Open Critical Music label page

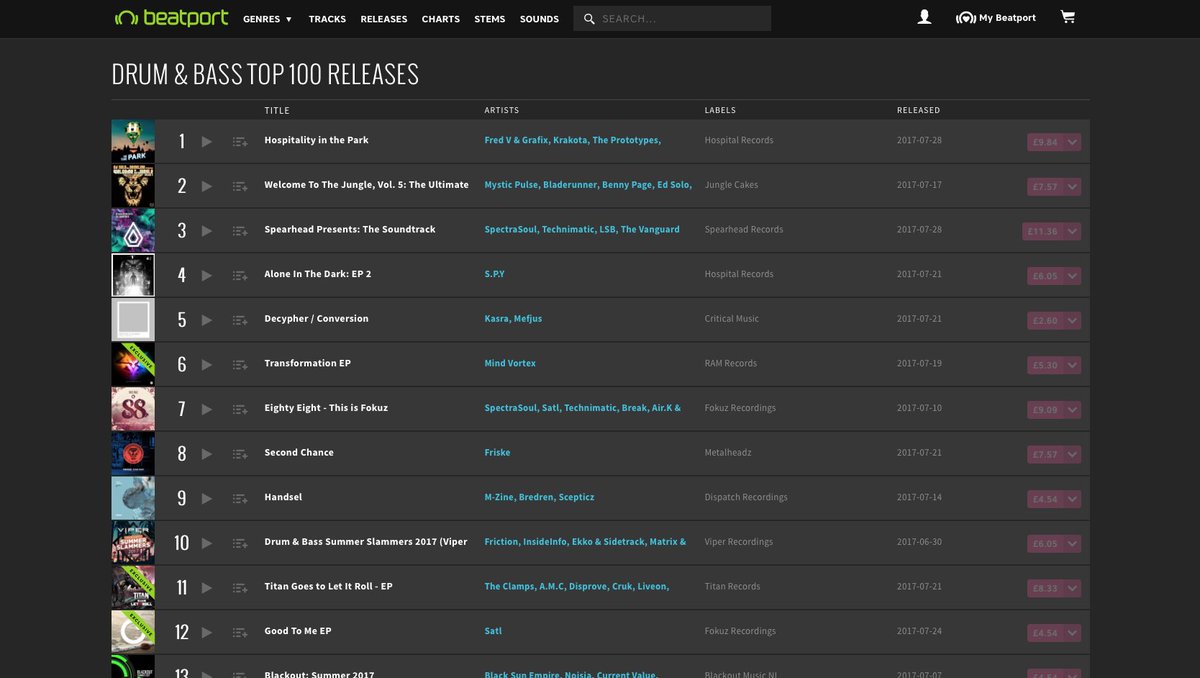tap(732, 319)
